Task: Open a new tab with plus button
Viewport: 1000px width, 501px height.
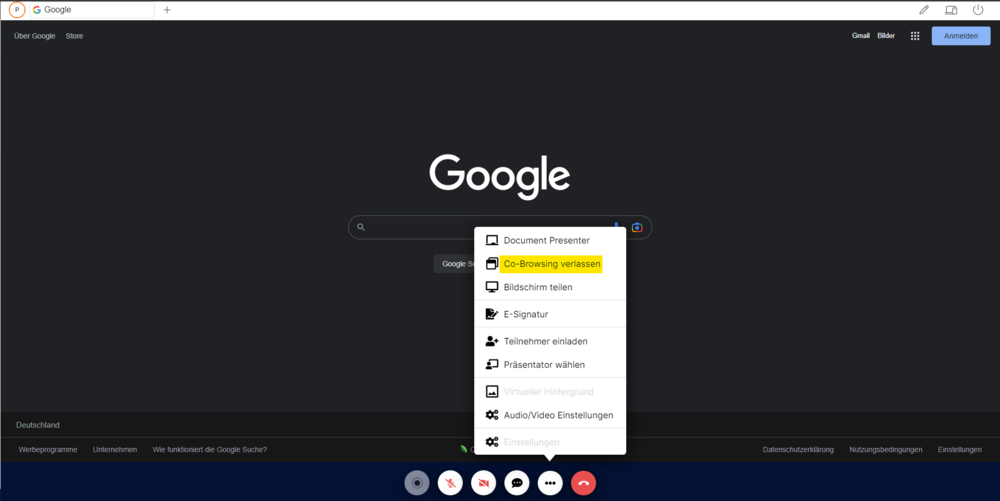Action: 167,10
